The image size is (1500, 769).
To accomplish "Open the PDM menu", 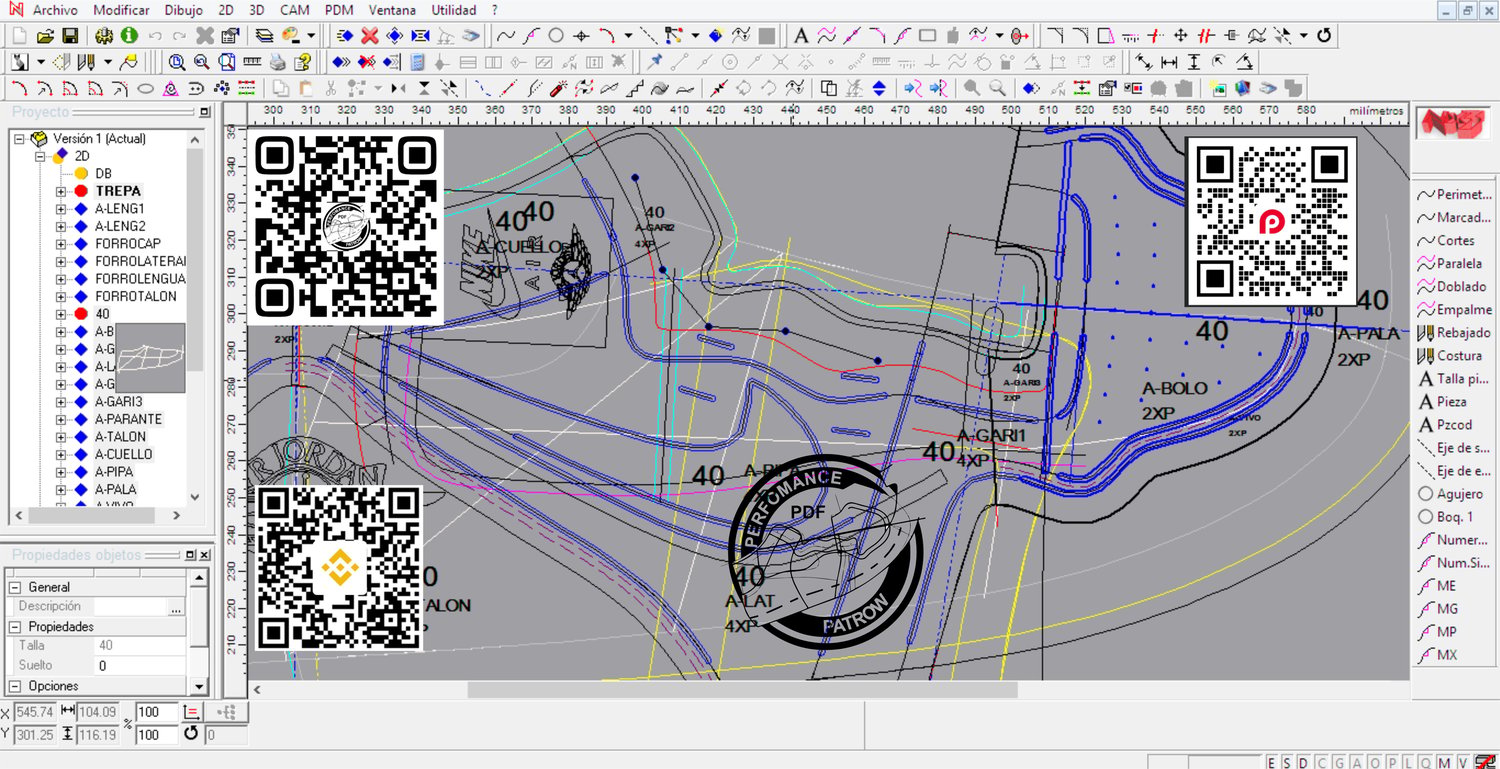I will (340, 10).
